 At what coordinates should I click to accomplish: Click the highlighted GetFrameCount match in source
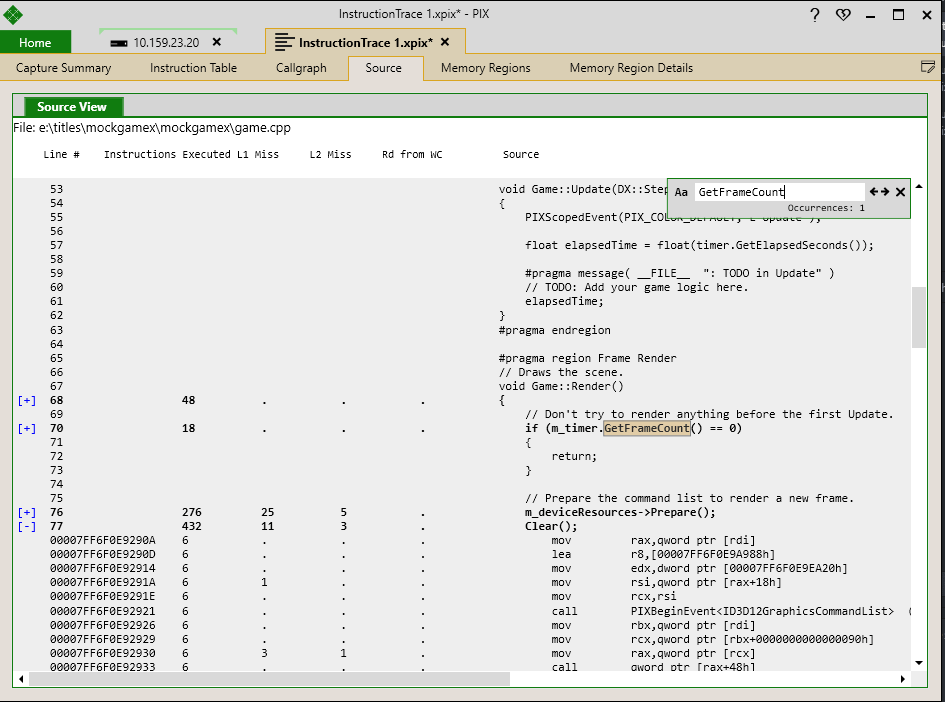coord(647,428)
